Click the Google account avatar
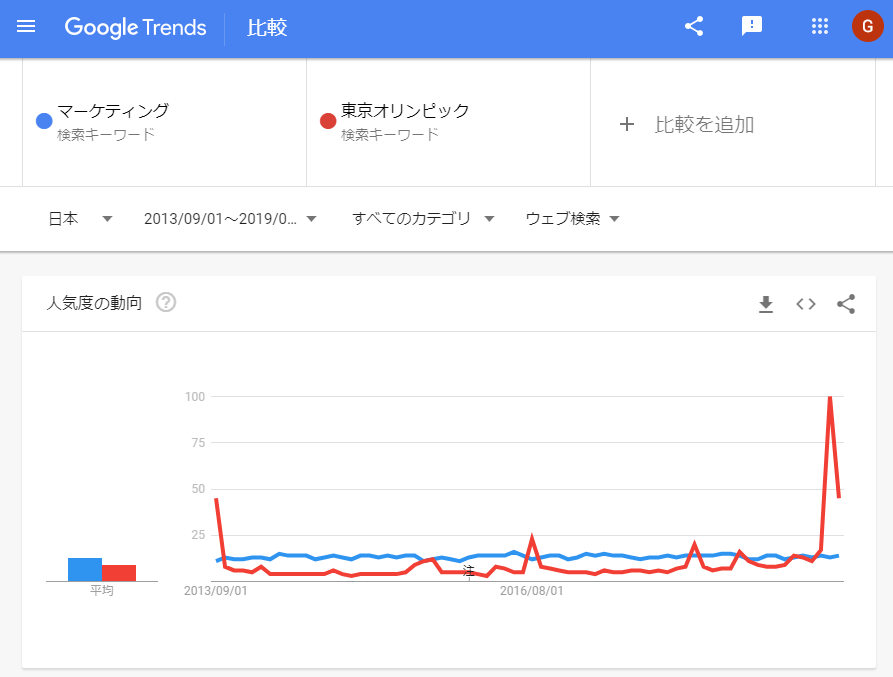893x677 pixels. 867,27
